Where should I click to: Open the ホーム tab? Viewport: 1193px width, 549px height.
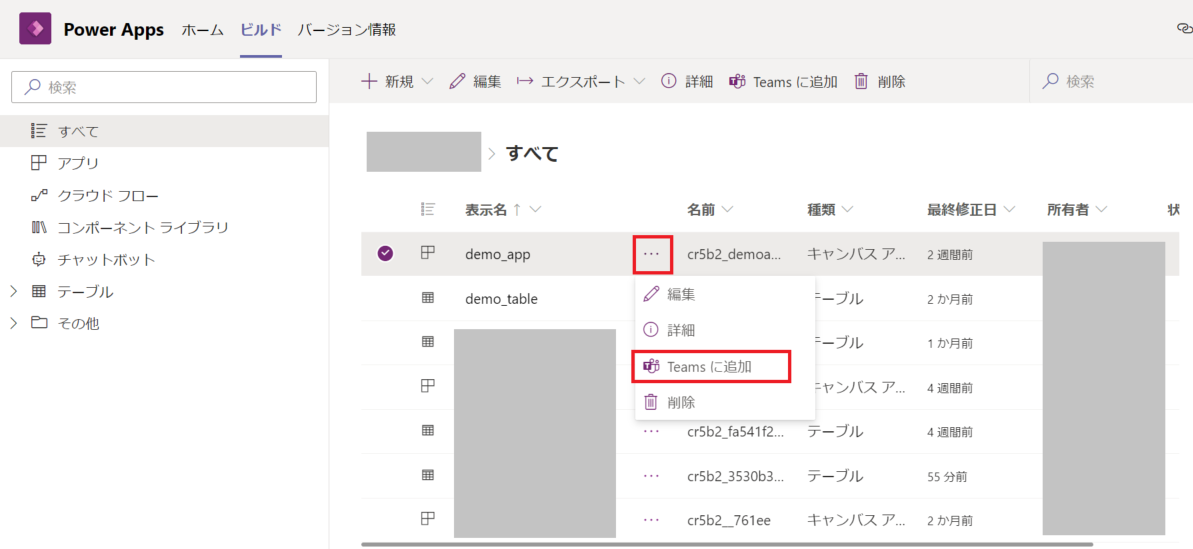(203, 30)
